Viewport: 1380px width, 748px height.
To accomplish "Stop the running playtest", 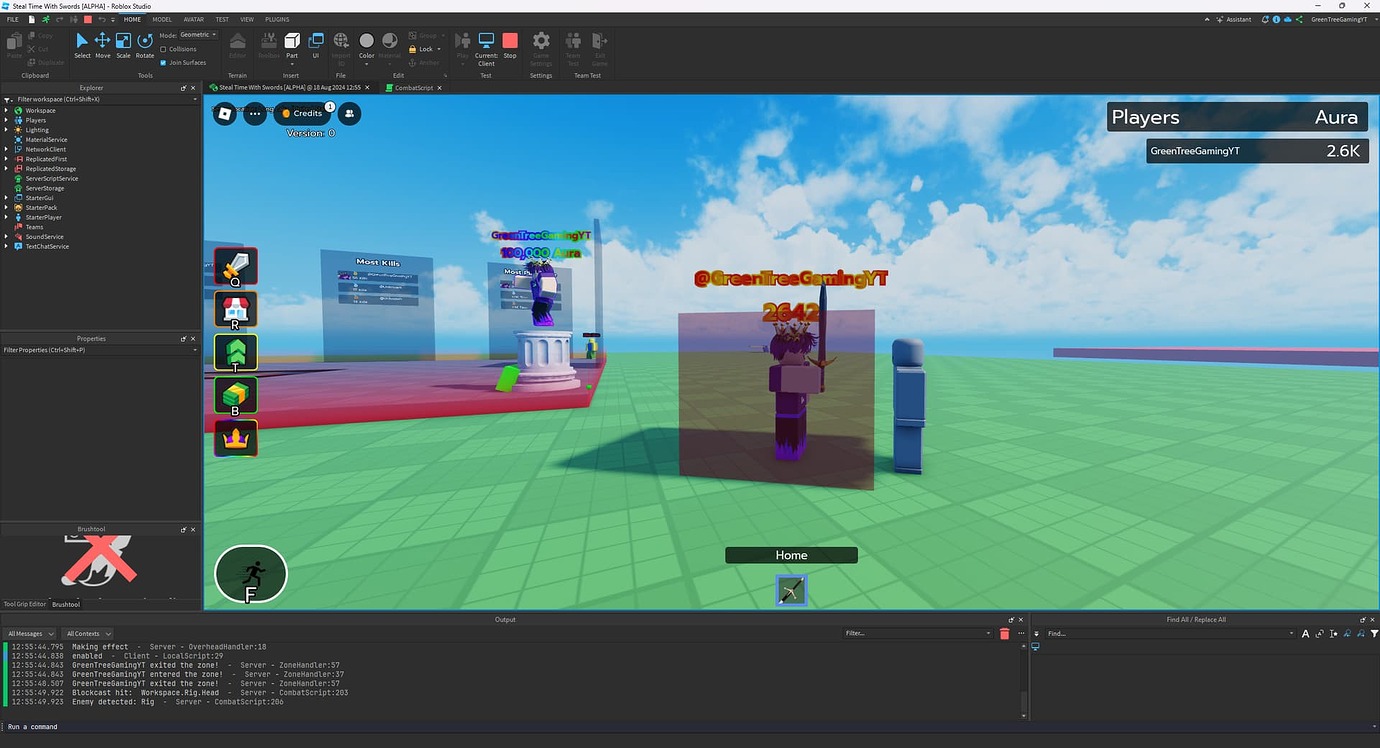I will click(x=510, y=42).
